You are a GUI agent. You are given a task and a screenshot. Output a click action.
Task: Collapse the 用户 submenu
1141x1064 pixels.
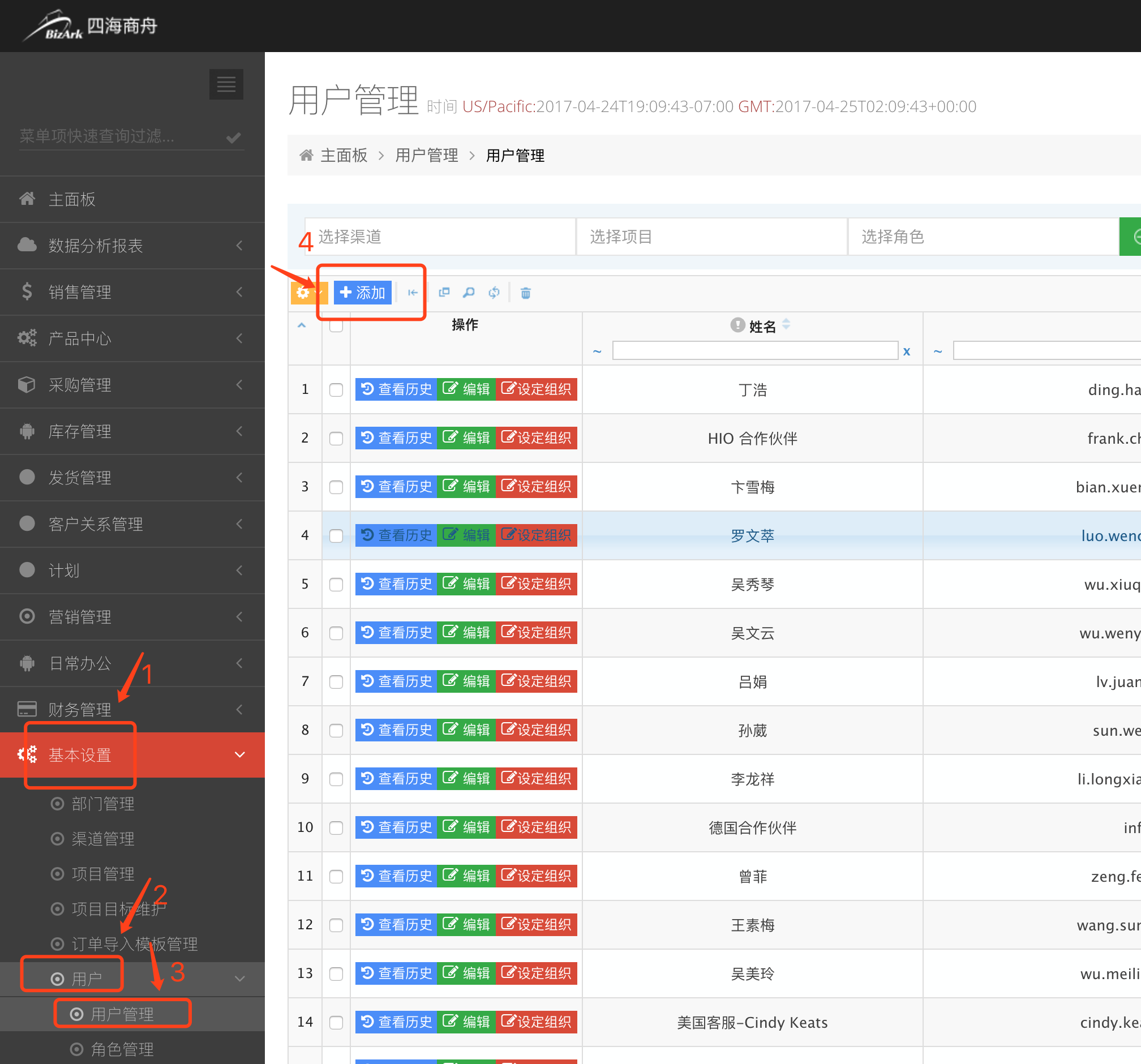tap(132, 979)
